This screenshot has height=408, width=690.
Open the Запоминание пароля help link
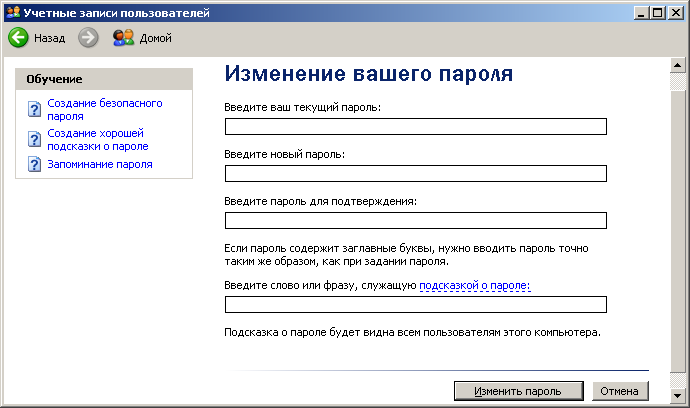pyautogui.click(x=100, y=164)
